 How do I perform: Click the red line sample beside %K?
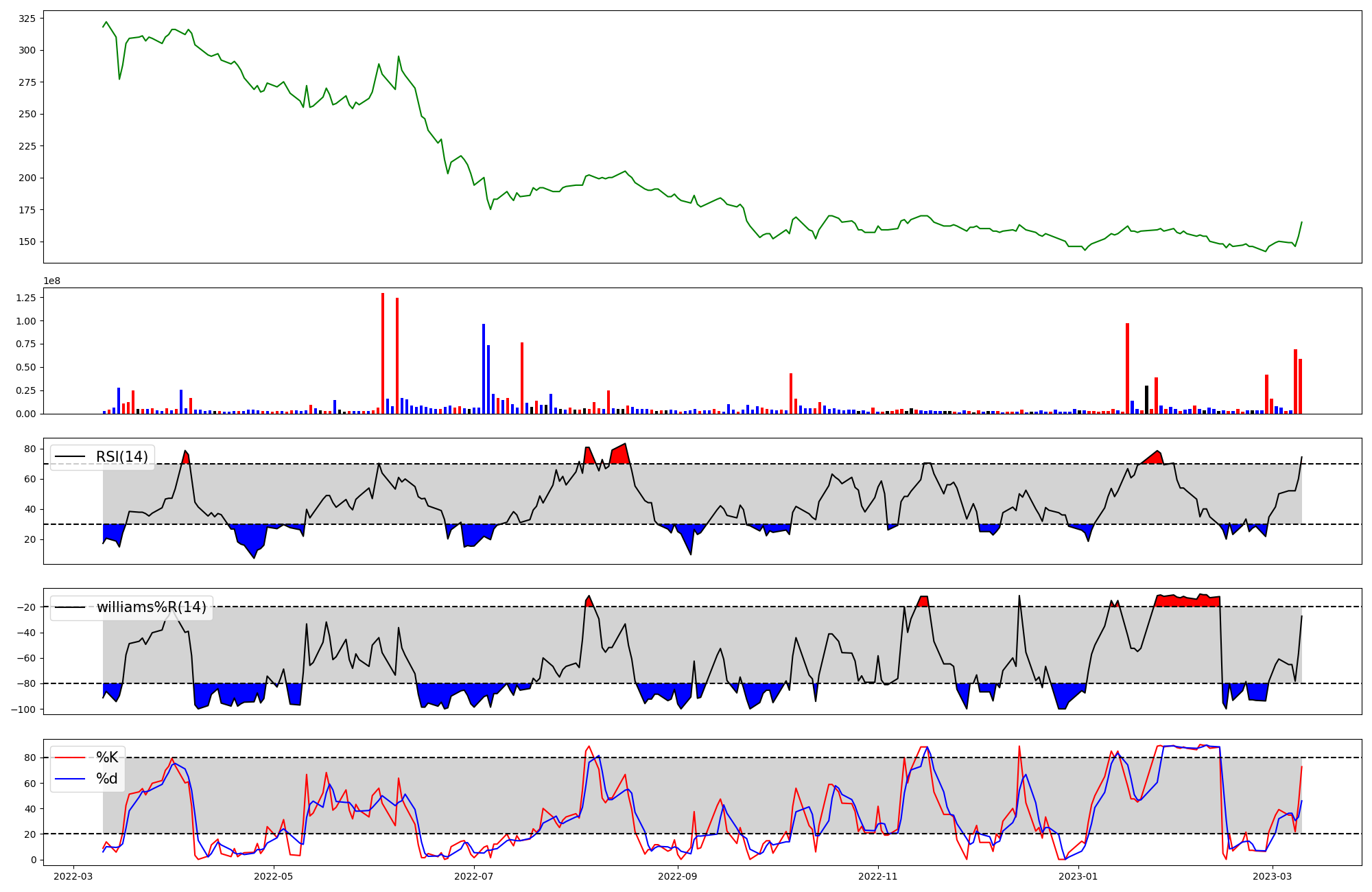[x=70, y=758]
